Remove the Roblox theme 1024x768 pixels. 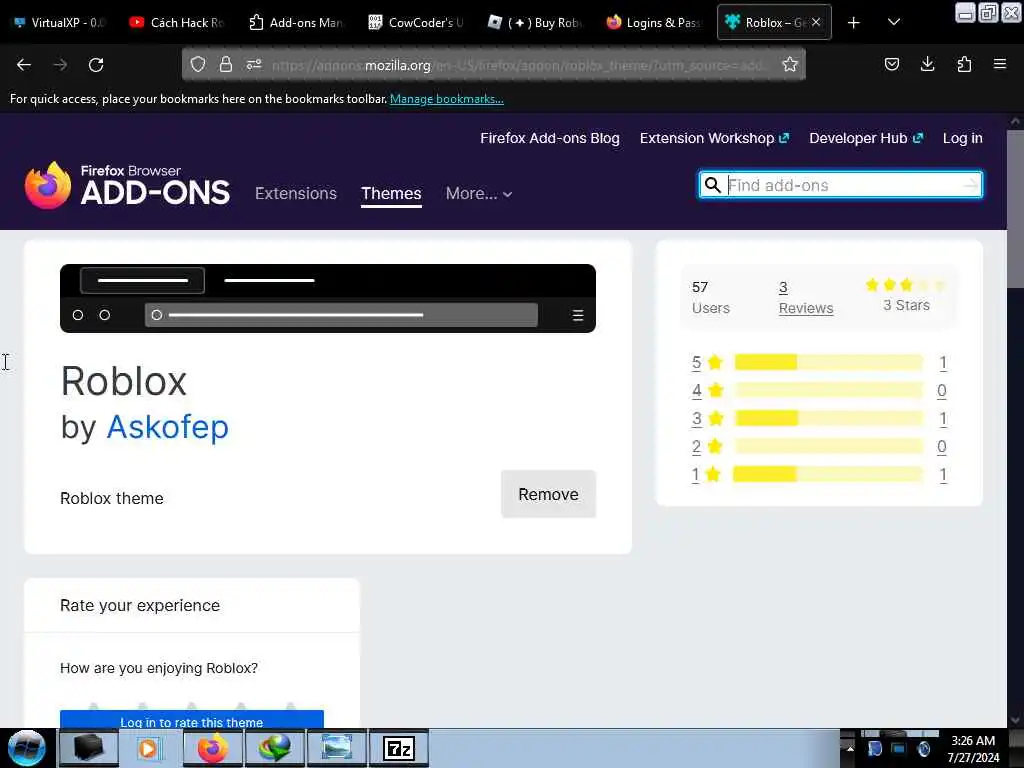click(549, 494)
